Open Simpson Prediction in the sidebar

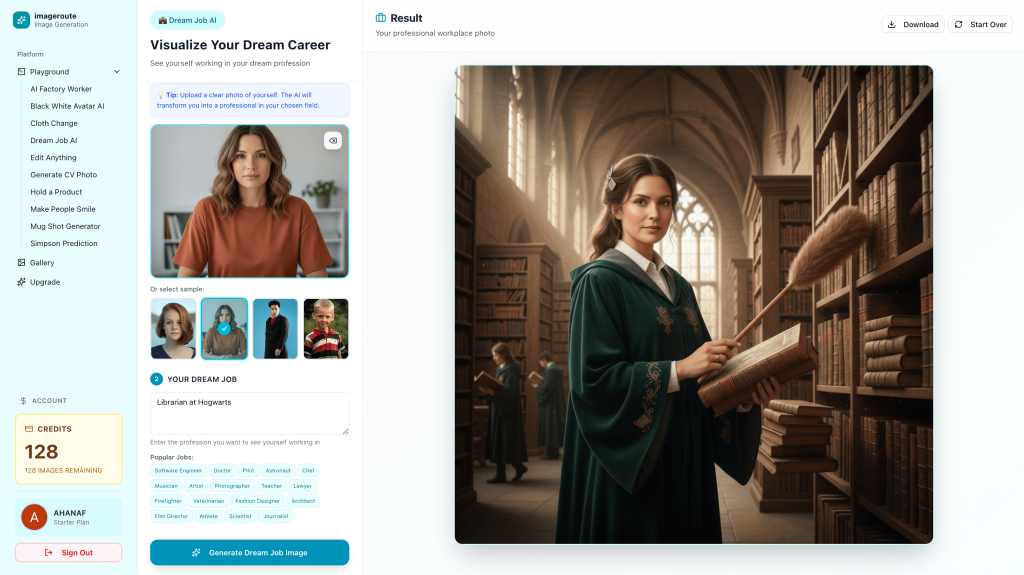[64, 244]
